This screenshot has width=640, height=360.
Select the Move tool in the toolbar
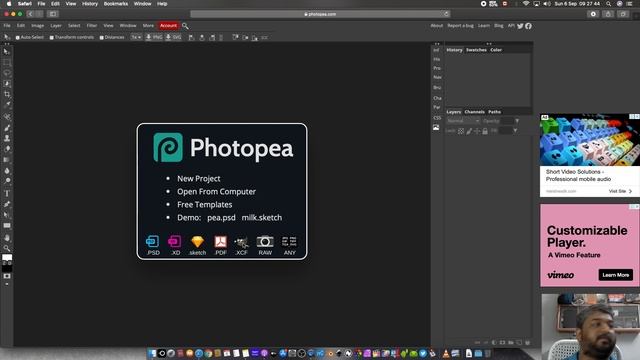pos(7,52)
